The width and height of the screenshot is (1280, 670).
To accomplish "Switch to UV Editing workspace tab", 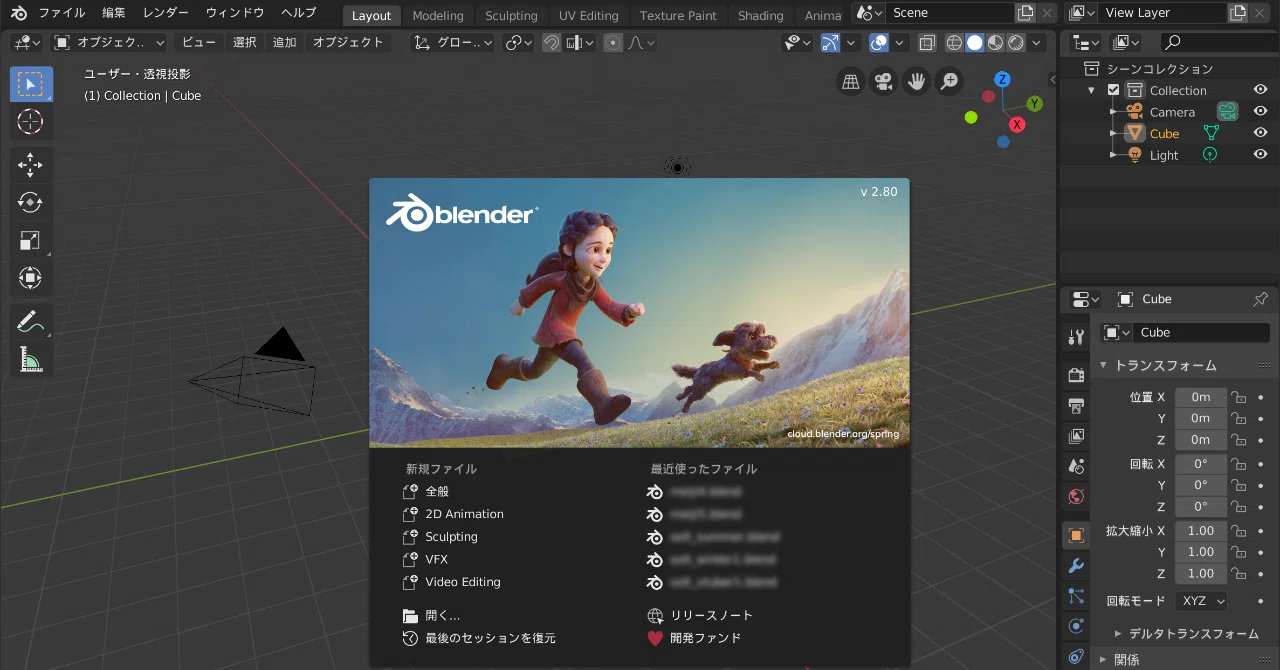I will (589, 15).
